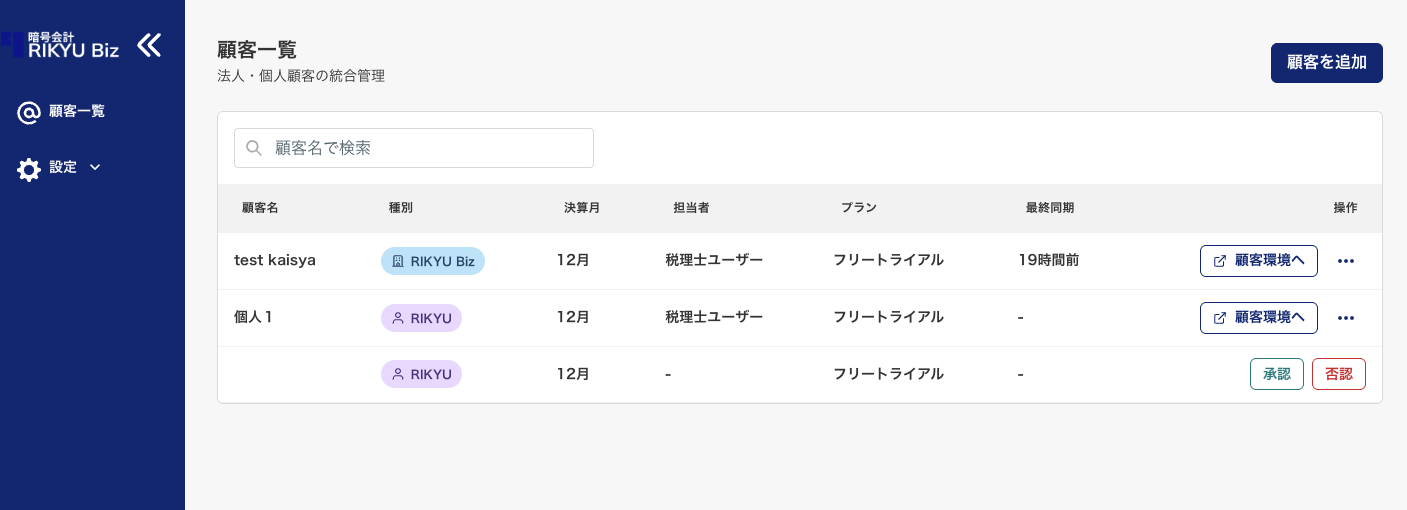Click the @ icon beside 顧客一覧

29,112
